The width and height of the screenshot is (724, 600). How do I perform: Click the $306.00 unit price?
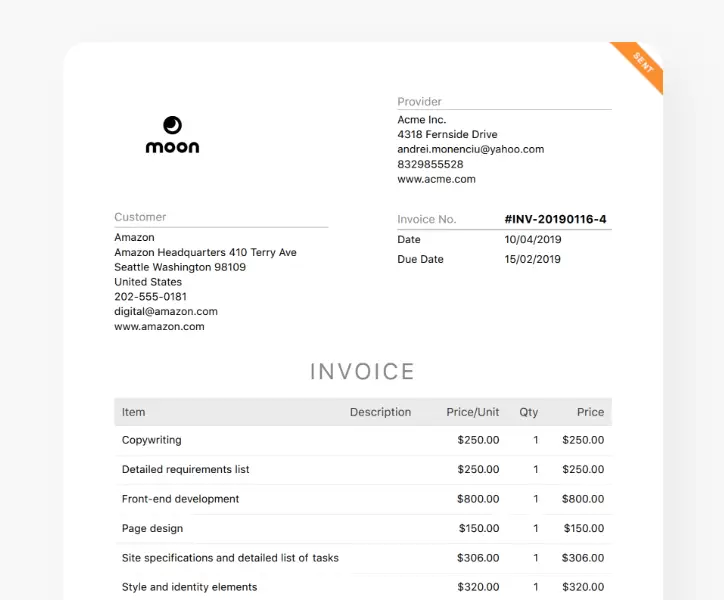coord(478,558)
